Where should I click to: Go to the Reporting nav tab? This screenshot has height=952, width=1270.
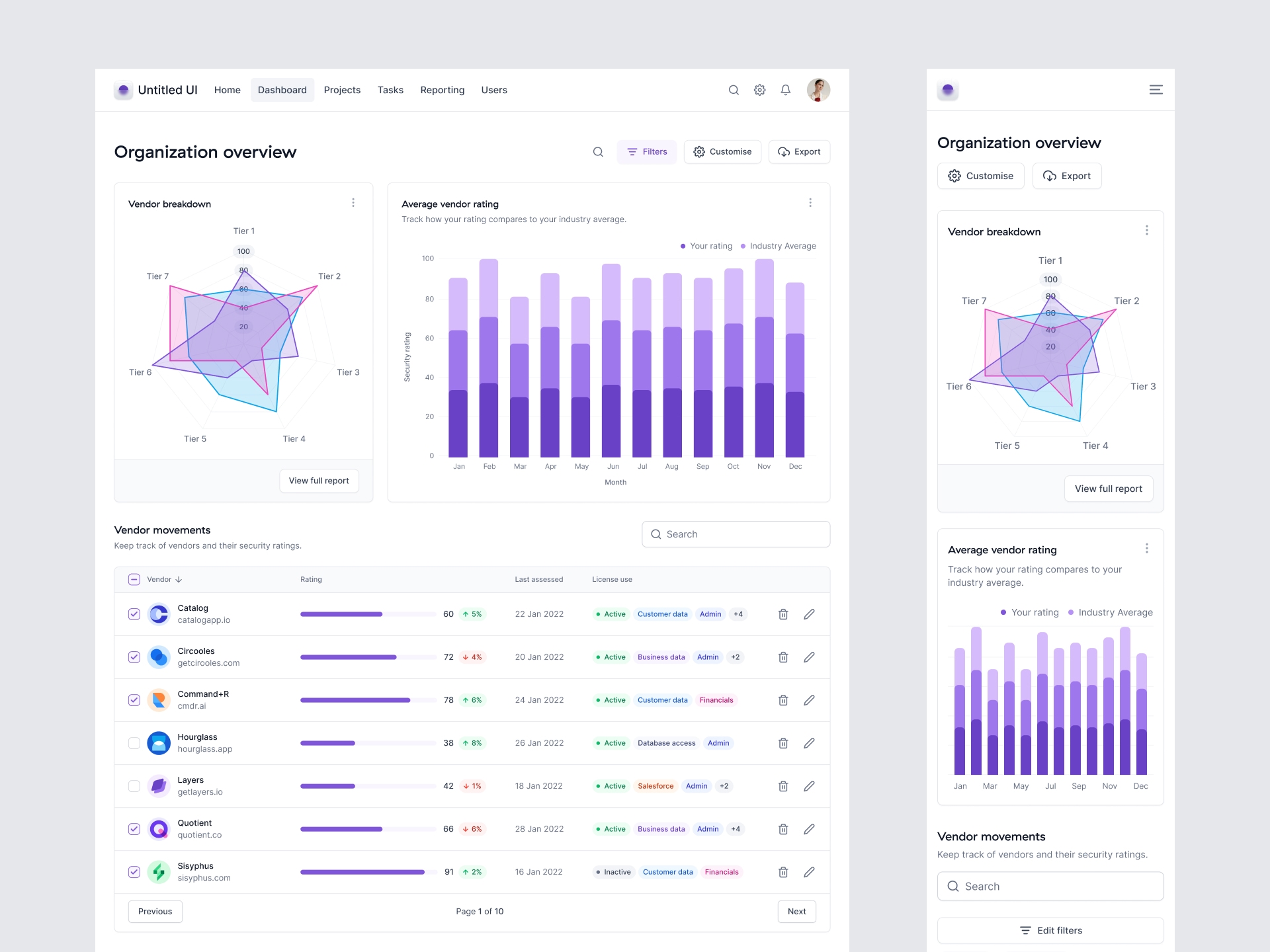coord(442,90)
